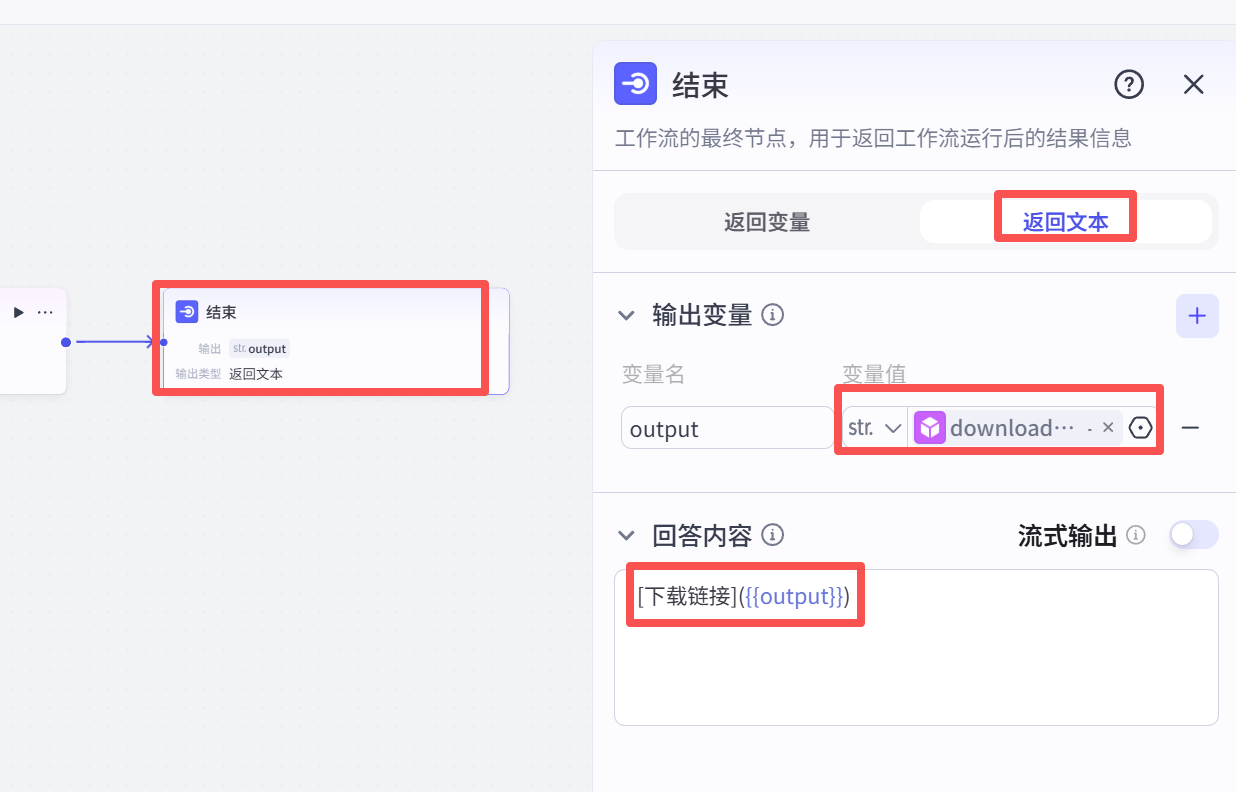Screen dimensions: 1236x792
Task: Close the 结束 configuration panel
Action: point(1193,85)
